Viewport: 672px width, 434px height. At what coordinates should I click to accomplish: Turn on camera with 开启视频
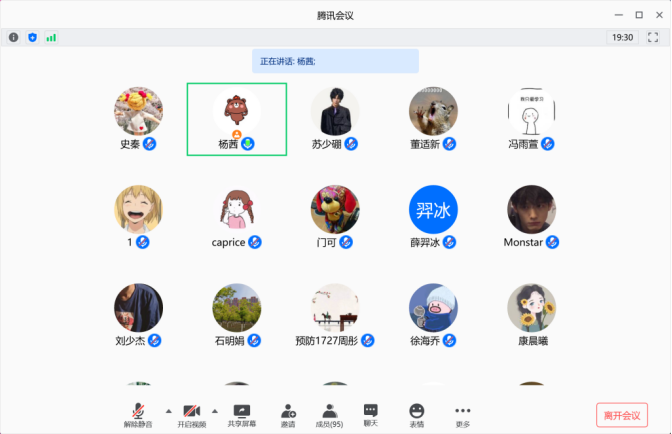click(x=191, y=414)
